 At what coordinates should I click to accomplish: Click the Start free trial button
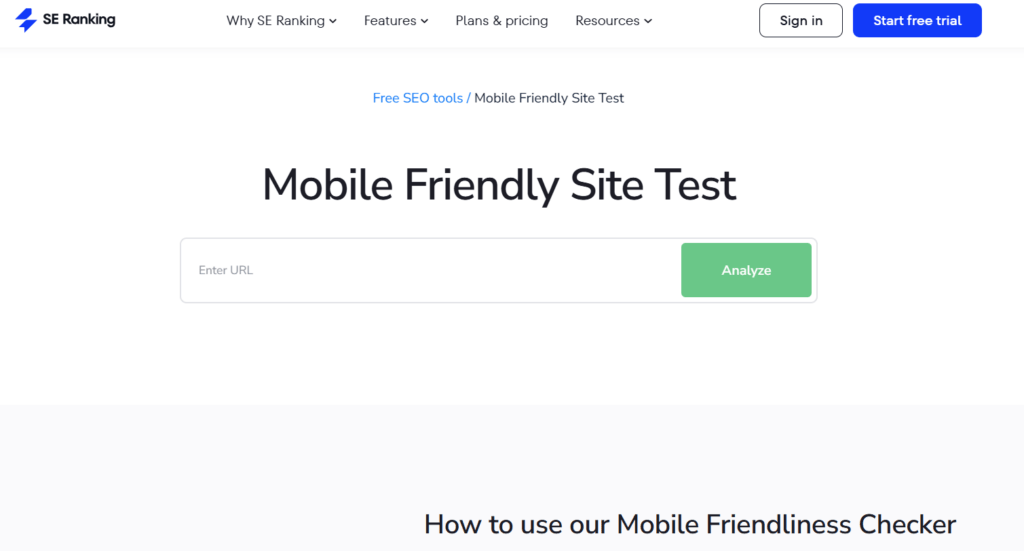click(917, 21)
